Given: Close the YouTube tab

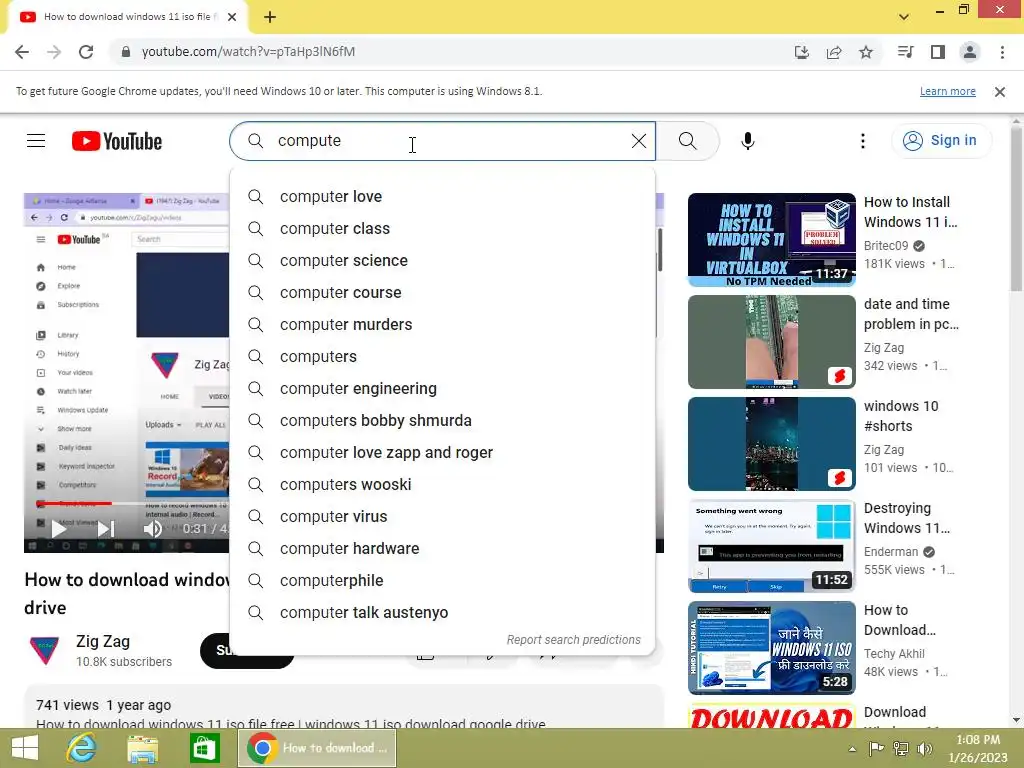Looking at the screenshot, I should [x=232, y=17].
